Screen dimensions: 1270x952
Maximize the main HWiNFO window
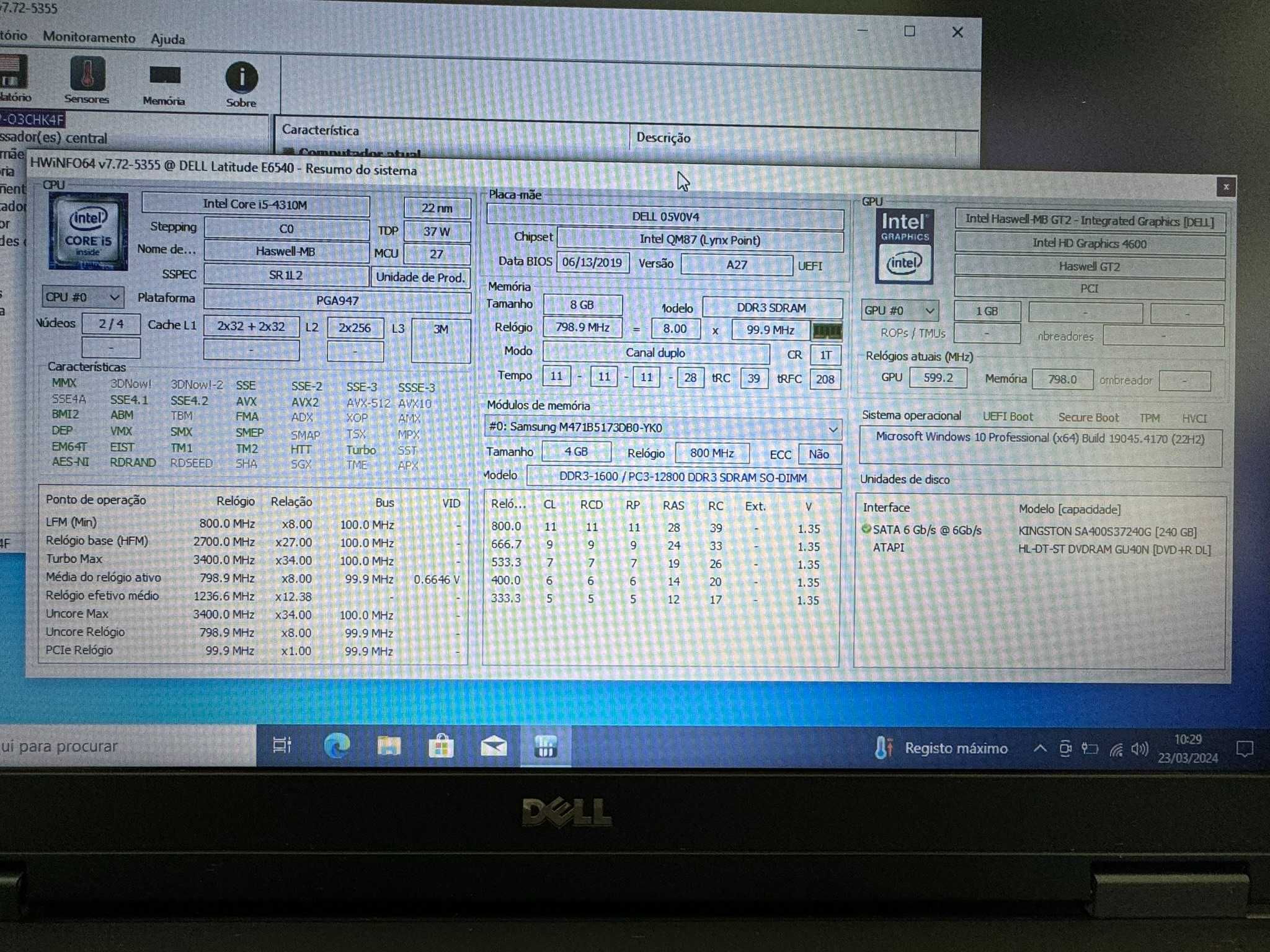pyautogui.click(x=909, y=31)
